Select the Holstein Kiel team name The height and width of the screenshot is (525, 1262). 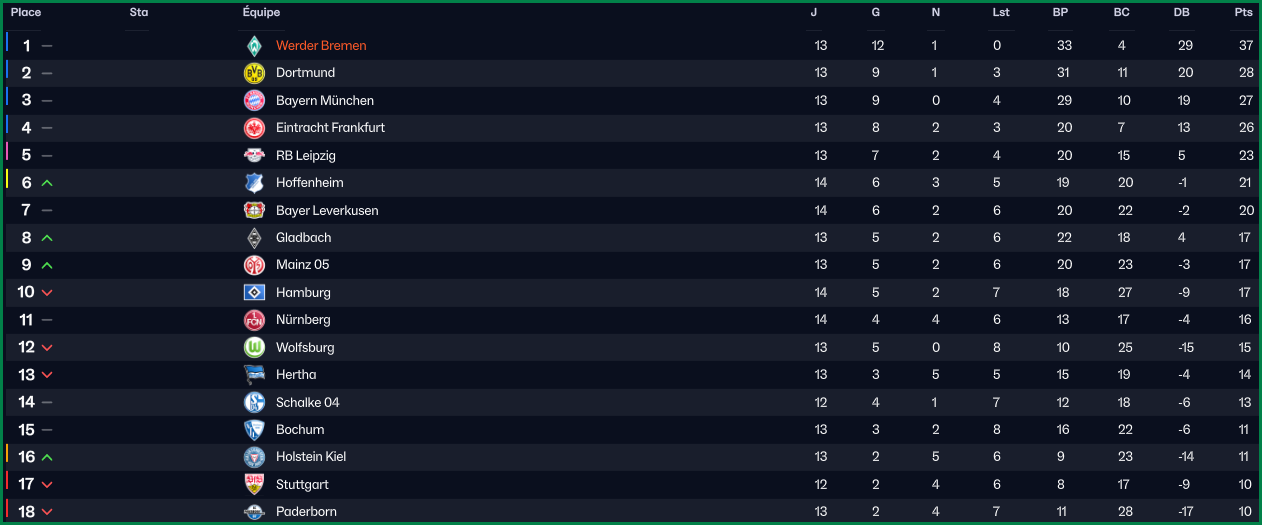tap(311, 456)
